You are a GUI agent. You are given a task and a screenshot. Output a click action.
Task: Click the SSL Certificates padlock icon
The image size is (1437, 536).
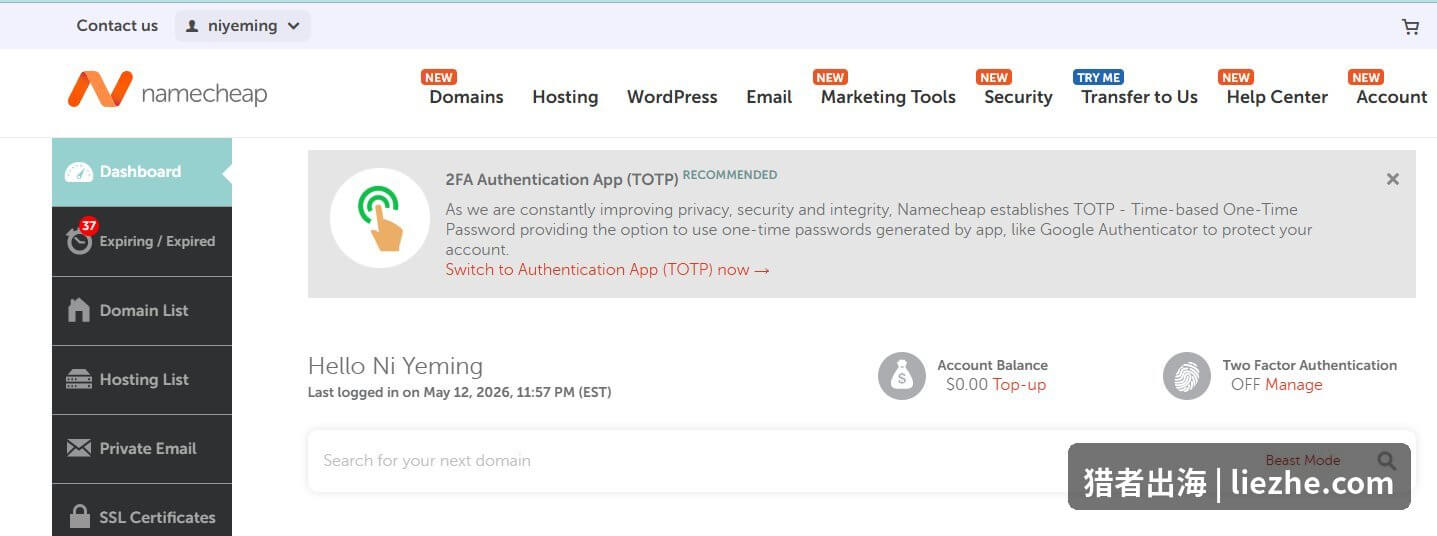[x=79, y=517]
